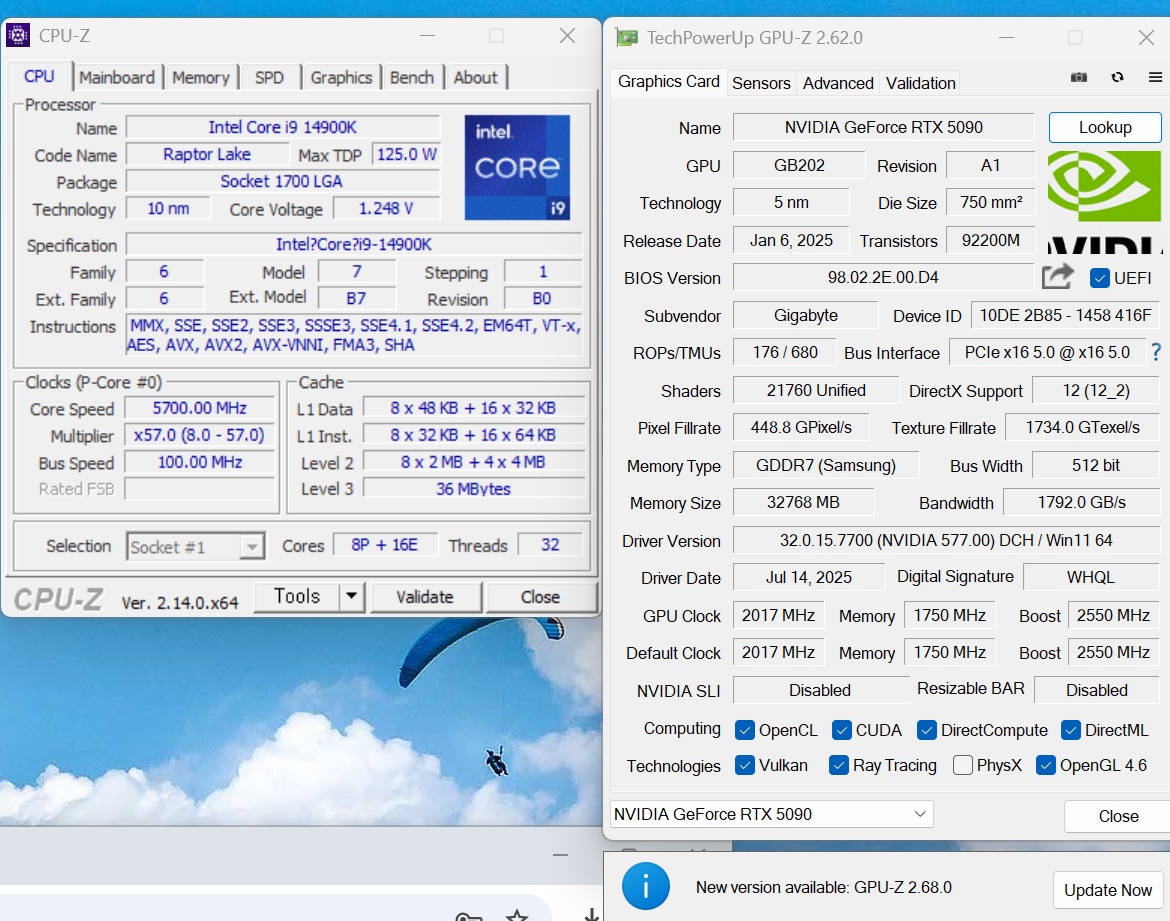This screenshot has width=1170, height=921.
Task: Toggle the UEFI checkbox
Action: pyautogui.click(x=1100, y=278)
